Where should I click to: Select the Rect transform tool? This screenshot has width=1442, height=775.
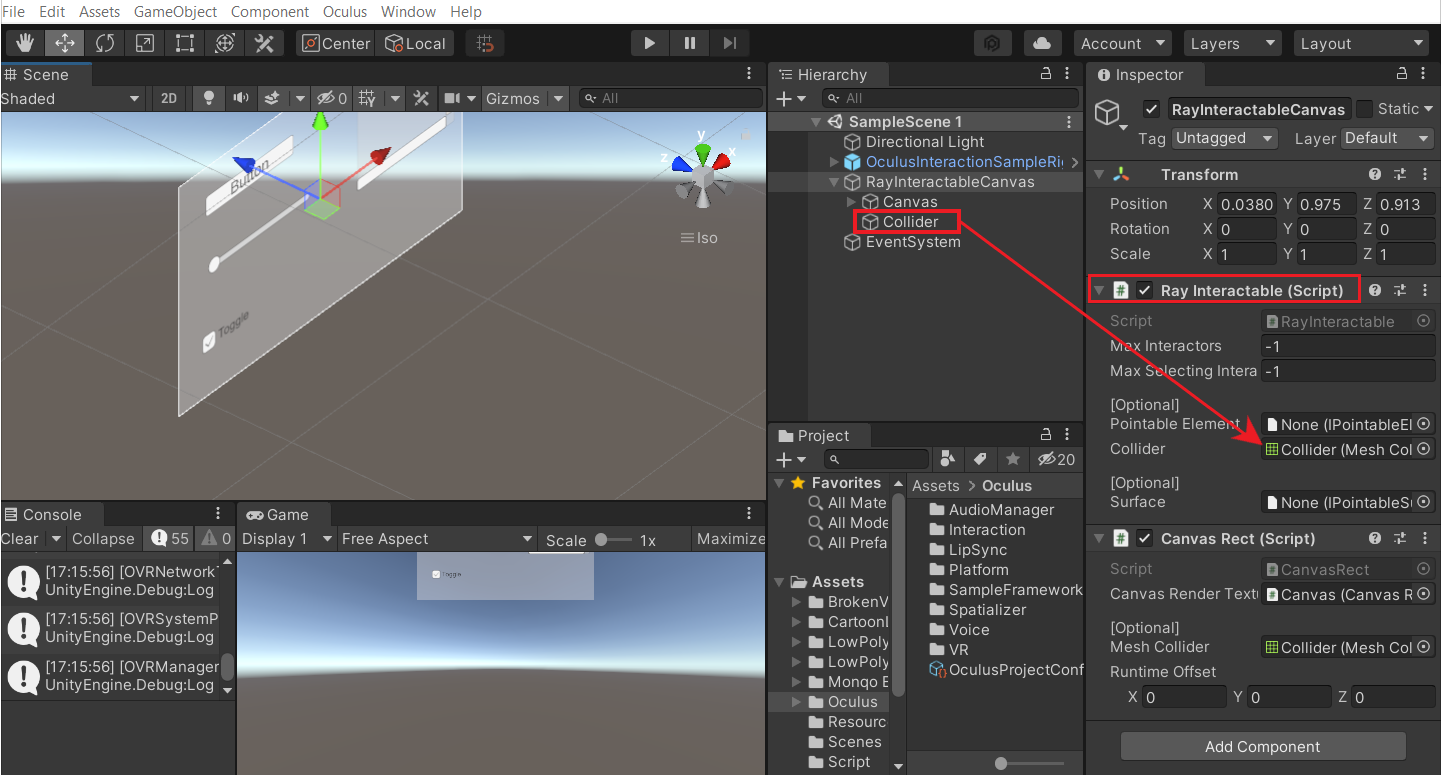click(x=185, y=43)
